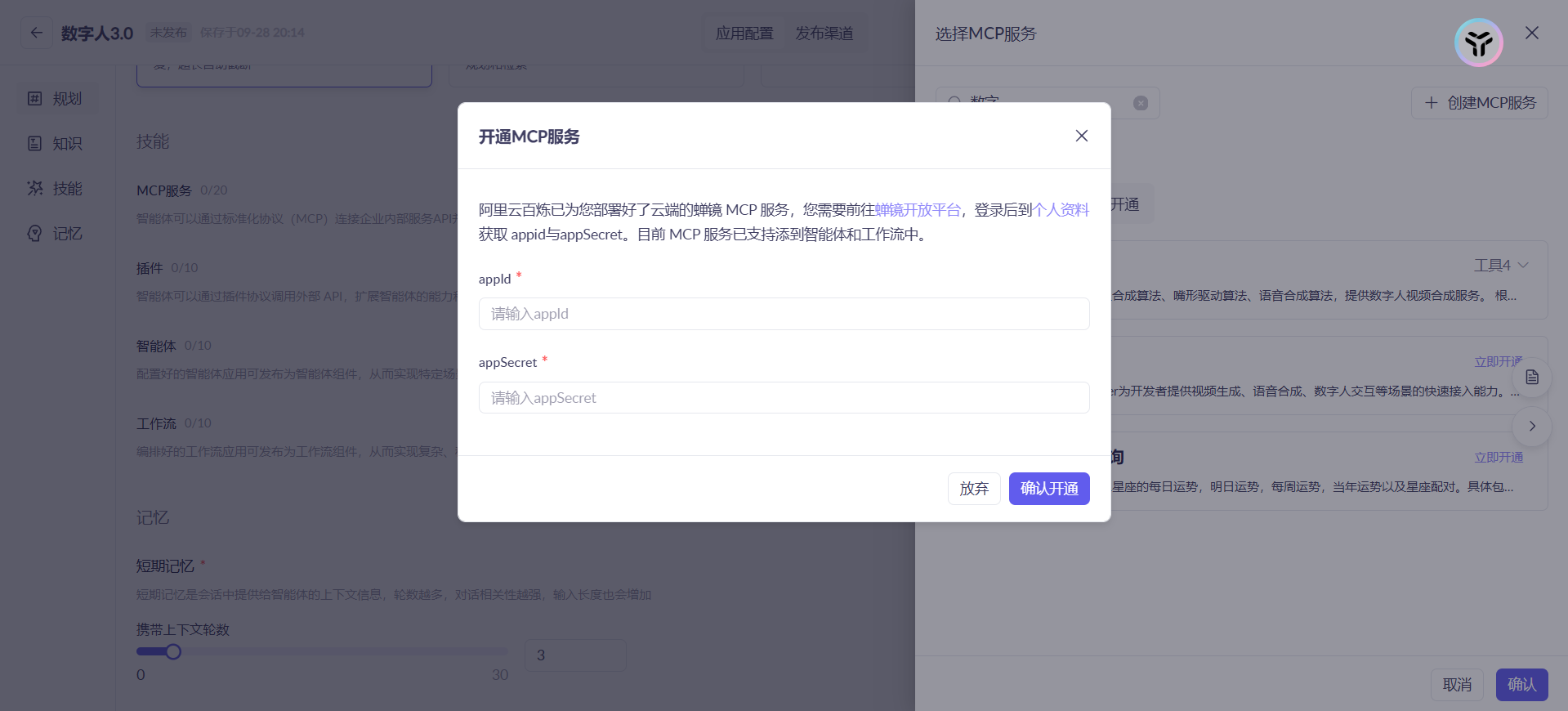Click 确认 in the MCP panel
This screenshot has height=711, width=1568.
coord(1521,685)
